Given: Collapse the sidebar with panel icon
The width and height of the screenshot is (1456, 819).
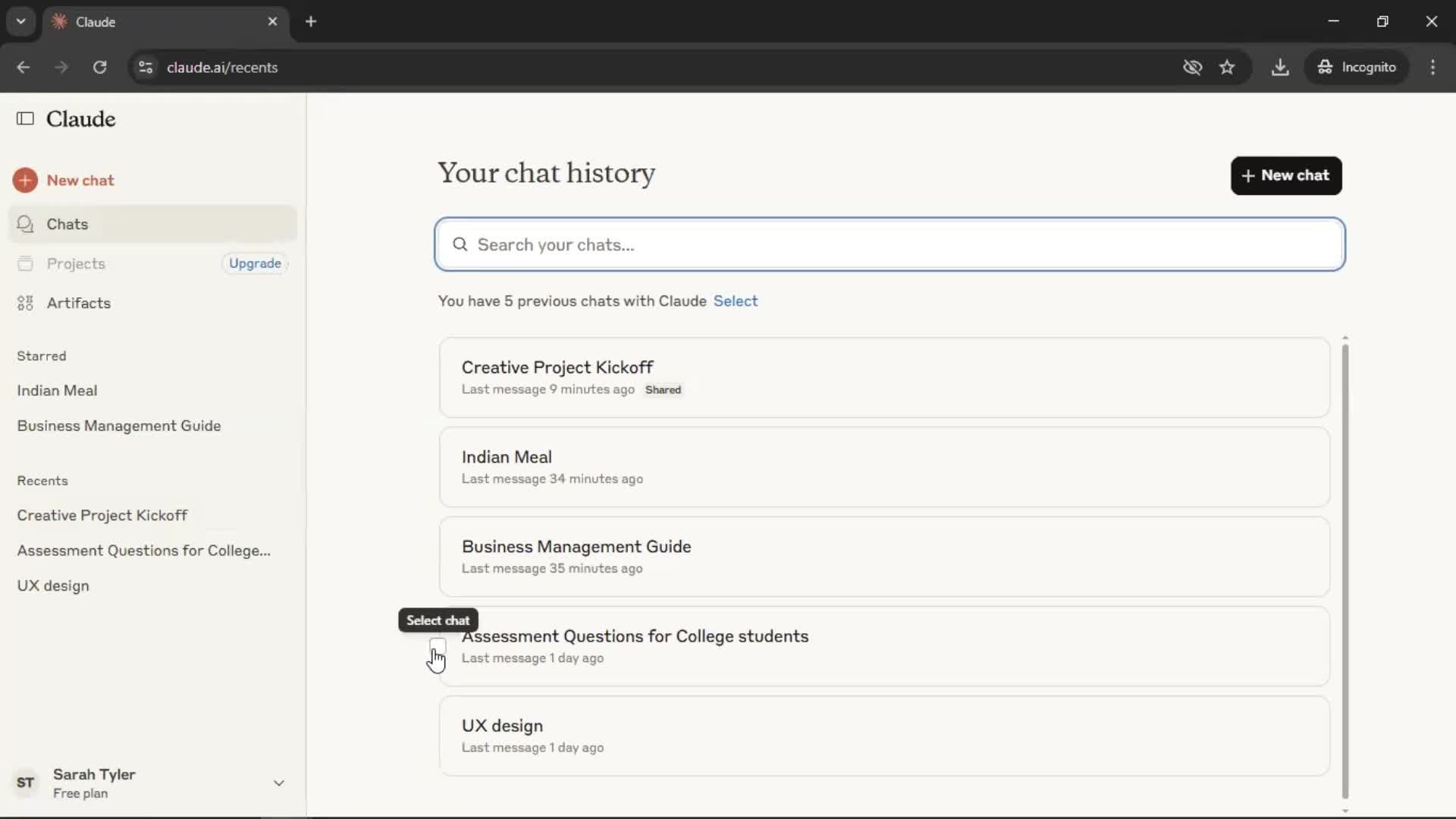Looking at the screenshot, I should [25, 118].
